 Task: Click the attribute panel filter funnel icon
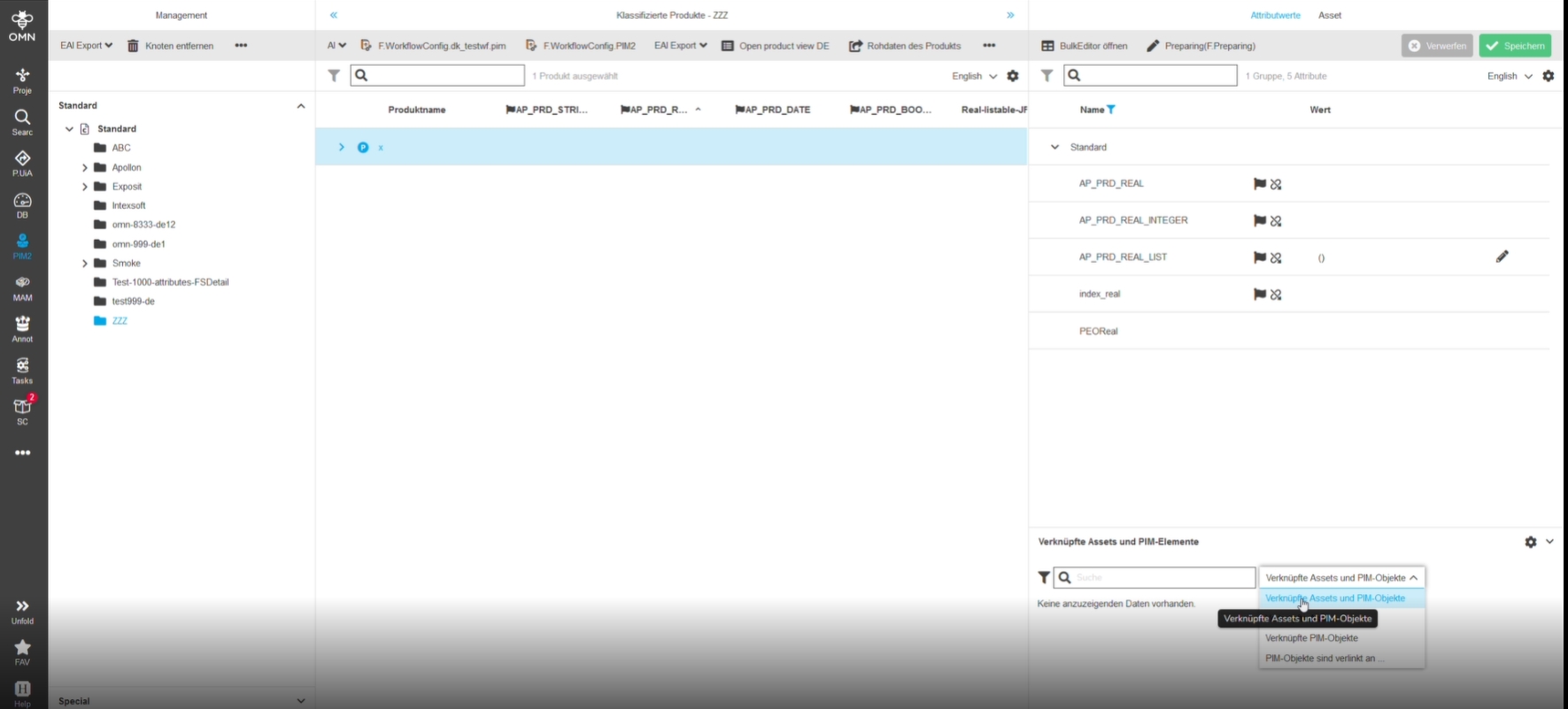coord(1047,76)
